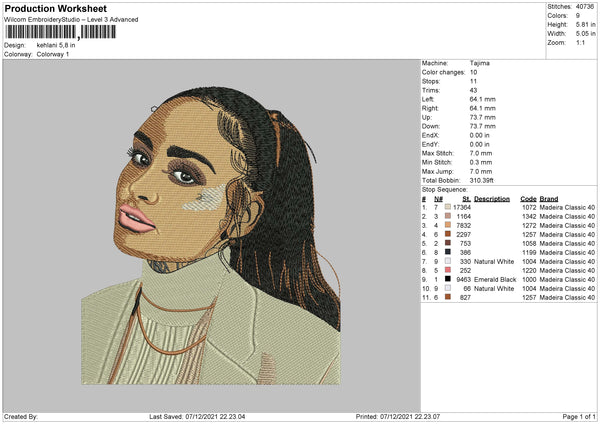
Task: Click the embroidered portrait design preview
Action: (x=210, y=235)
